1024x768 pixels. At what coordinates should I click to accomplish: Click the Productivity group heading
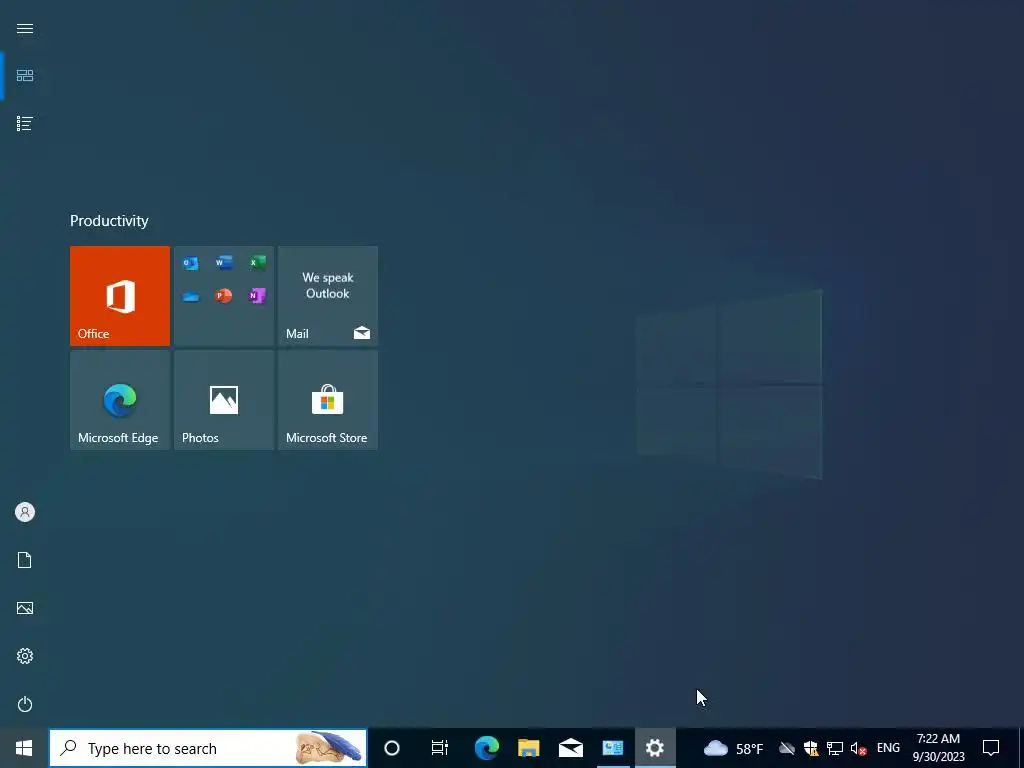[109, 221]
